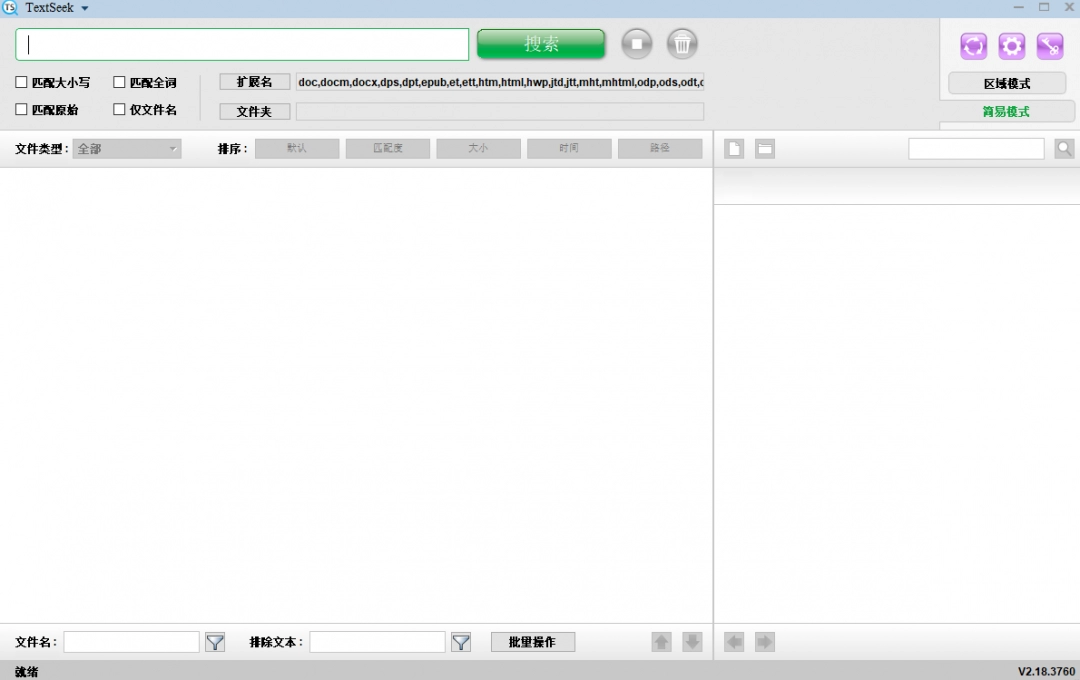Click the filter funnel icon next to 文件名
This screenshot has height=680, width=1080.
tap(215, 641)
